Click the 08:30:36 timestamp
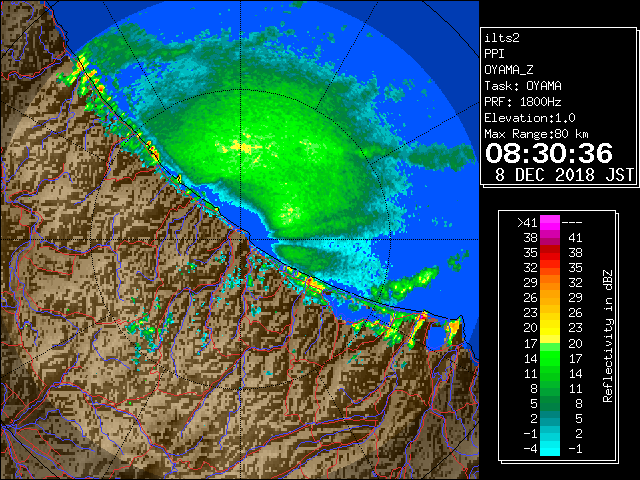 tap(549, 153)
